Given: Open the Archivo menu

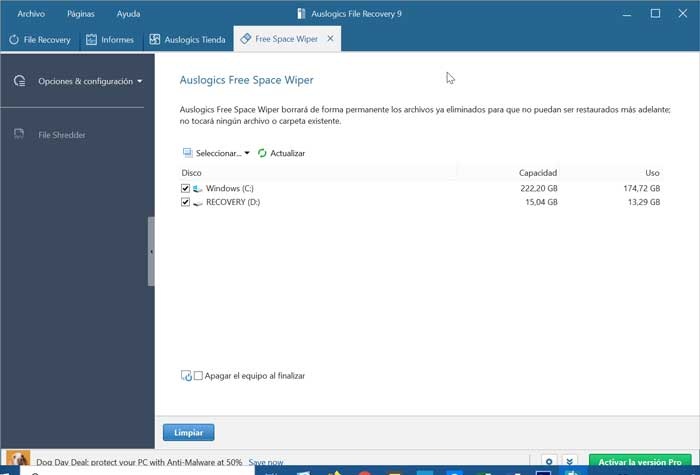Looking at the screenshot, I should click(31, 14).
